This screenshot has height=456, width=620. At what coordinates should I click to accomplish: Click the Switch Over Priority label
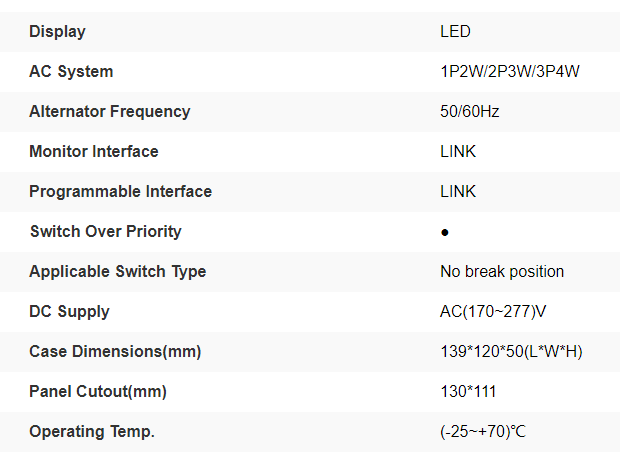[x=105, y=232]
